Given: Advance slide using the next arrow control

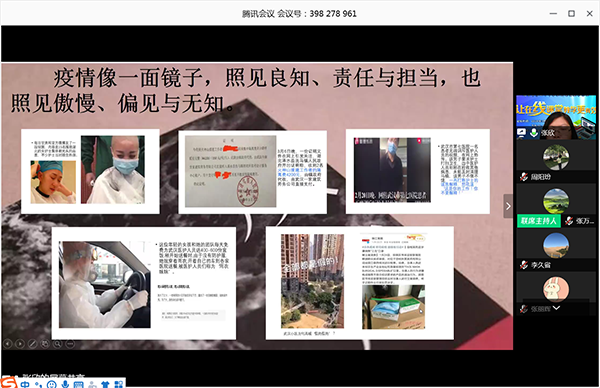Looking at the screenshot, I should pos(20,344).
